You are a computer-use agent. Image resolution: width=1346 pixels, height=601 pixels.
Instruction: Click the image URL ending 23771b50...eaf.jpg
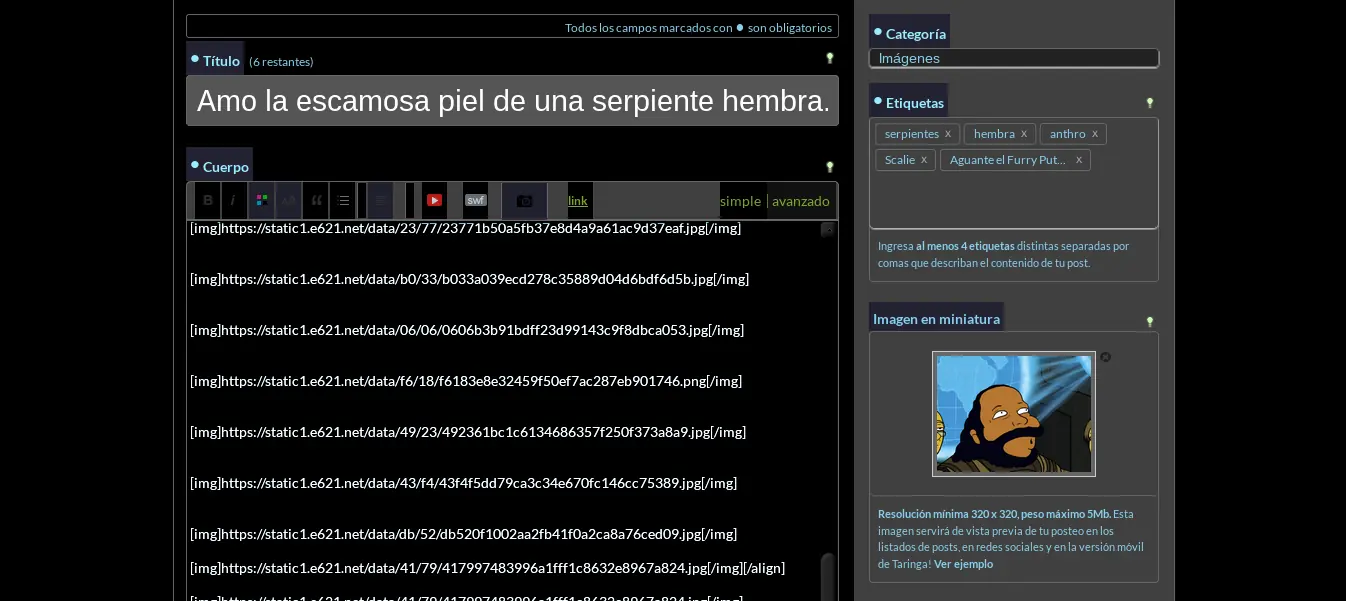[466, 228]
